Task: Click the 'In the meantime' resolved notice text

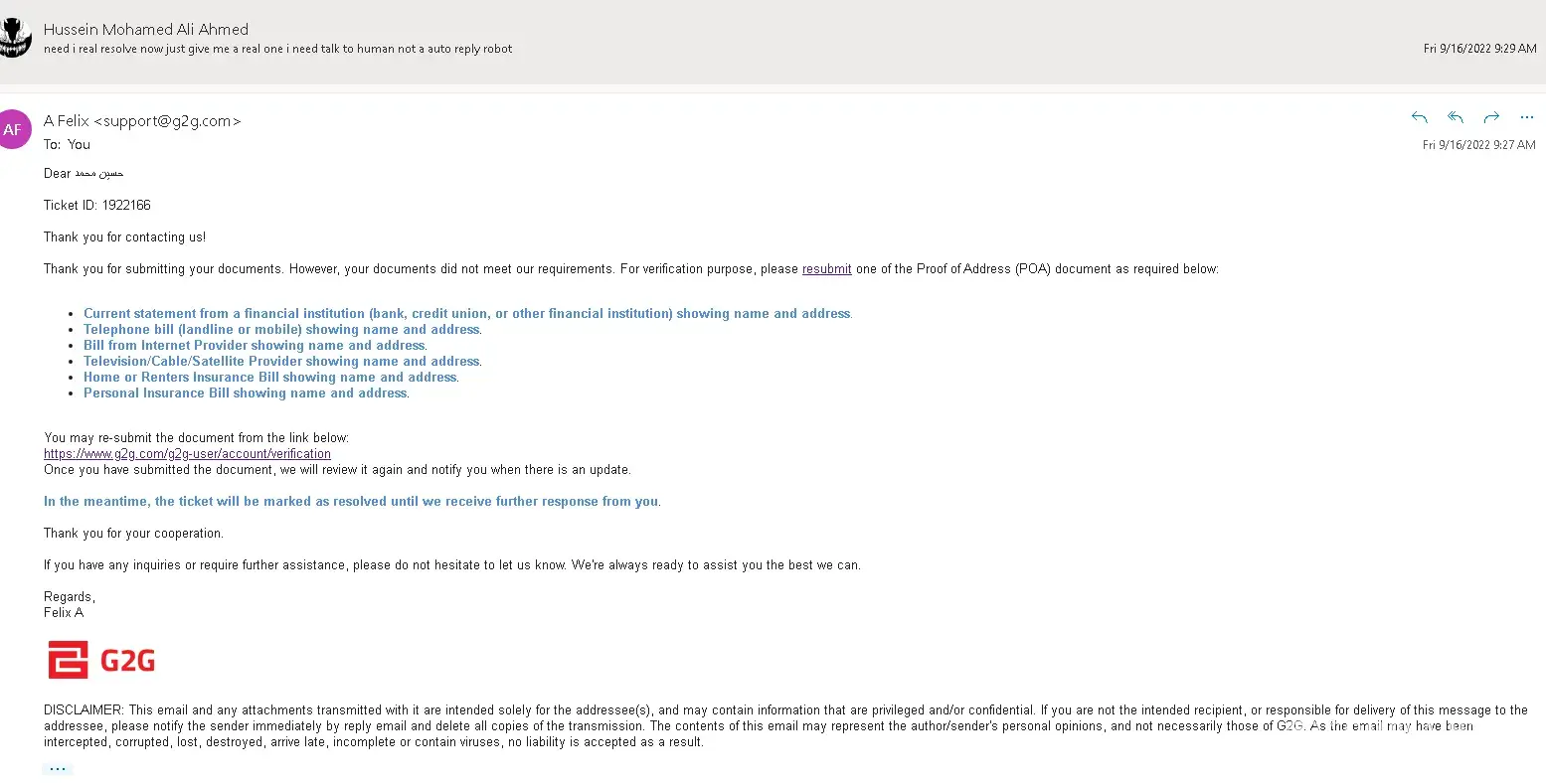Action: tap(352, 502)
